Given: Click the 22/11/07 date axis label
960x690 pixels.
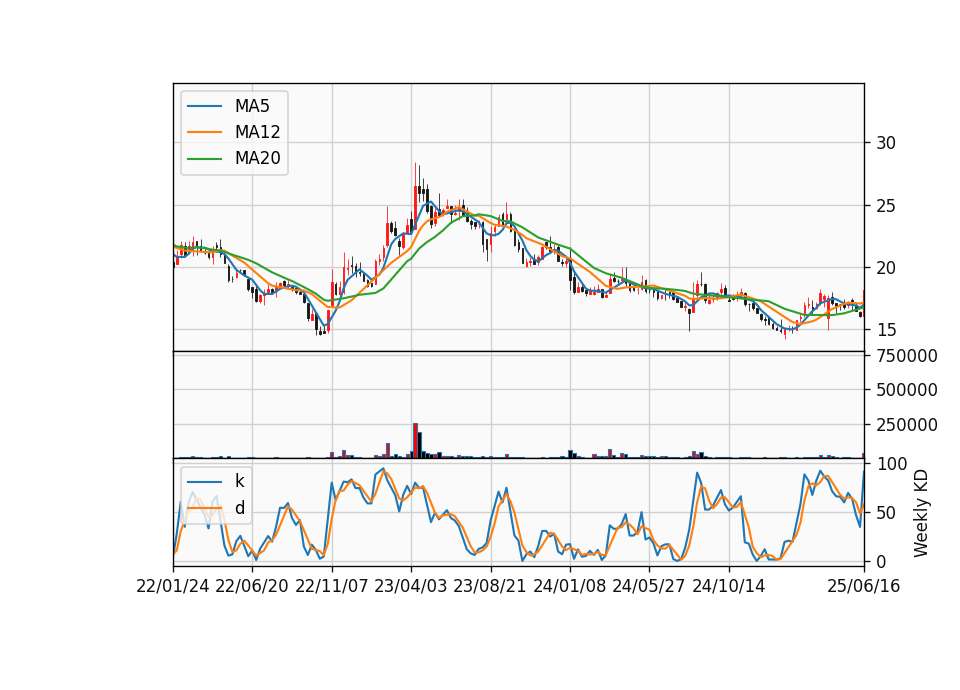Looking at the screenshot, I should click(x=332, y=586).
